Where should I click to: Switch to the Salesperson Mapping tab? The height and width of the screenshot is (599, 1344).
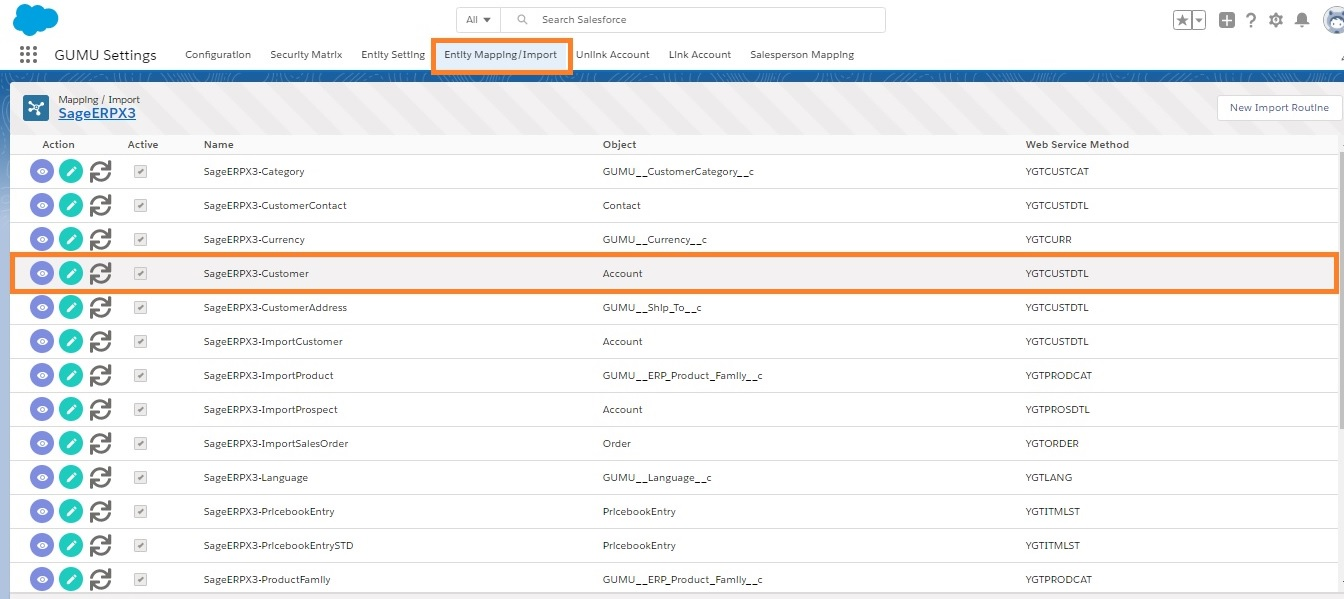click(x=802, y=55)
